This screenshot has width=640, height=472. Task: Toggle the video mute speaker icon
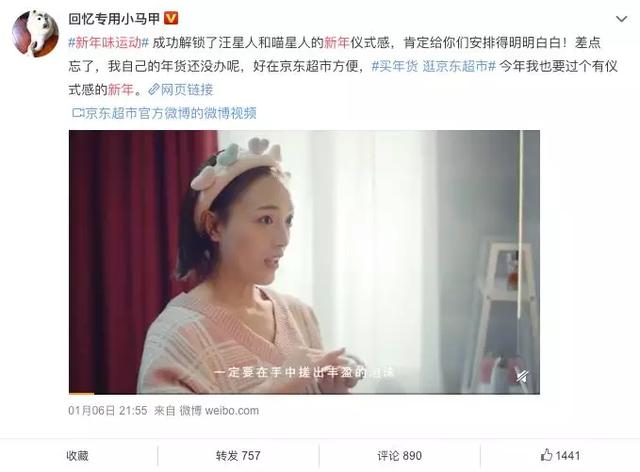[x=522, y=376]
